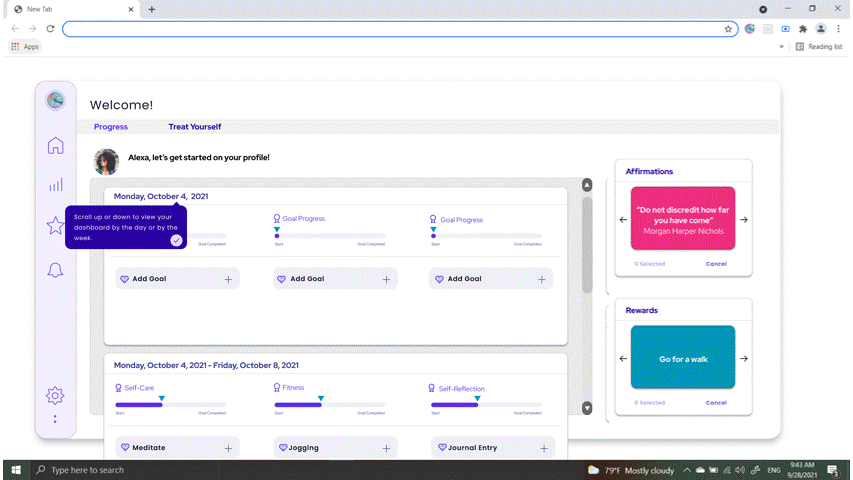Show the previous affirmation with left arrow

pyautogui.click(x=623, y=220)
